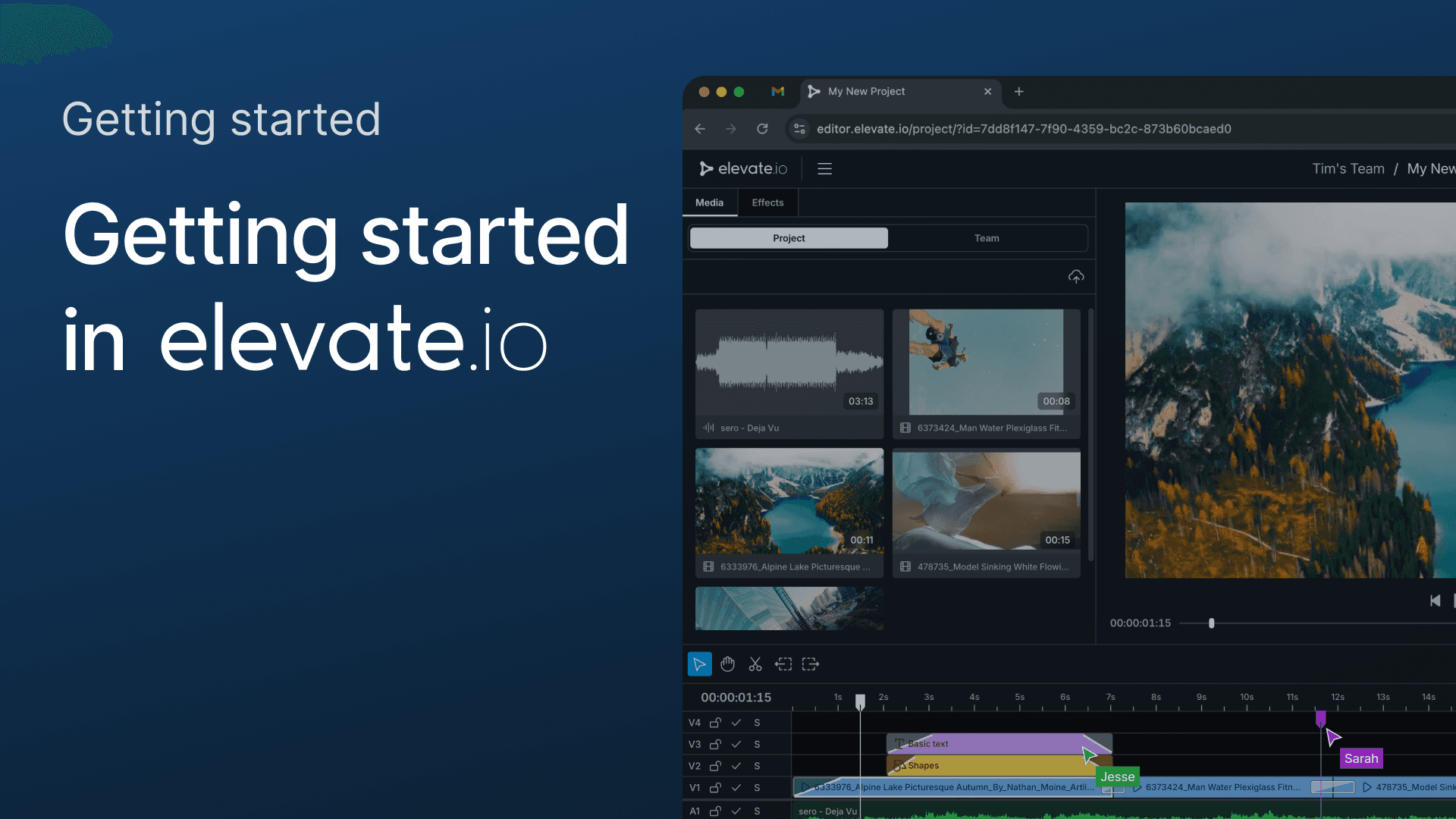Open the pinned Gmail tab
This screenshot has height=819, width=1456.
click(x=778, y=92)
